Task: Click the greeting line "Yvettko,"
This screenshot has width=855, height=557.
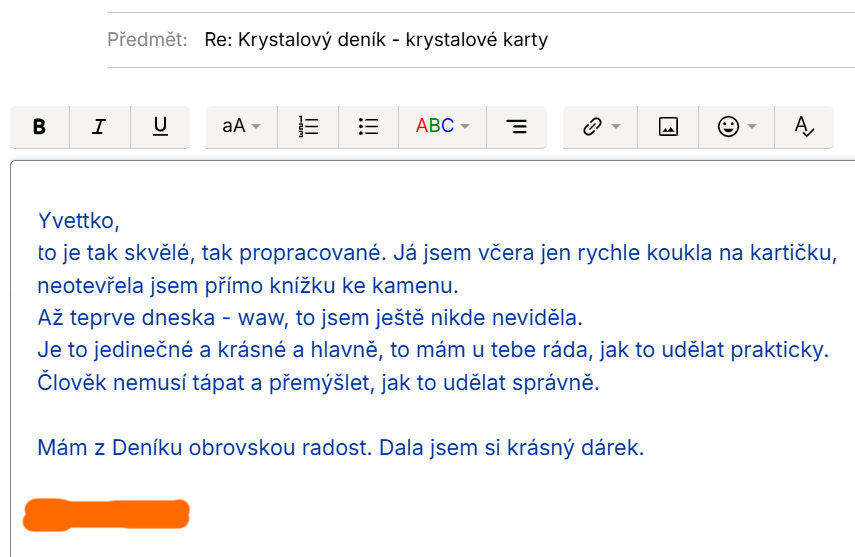Action: [78, 221]
